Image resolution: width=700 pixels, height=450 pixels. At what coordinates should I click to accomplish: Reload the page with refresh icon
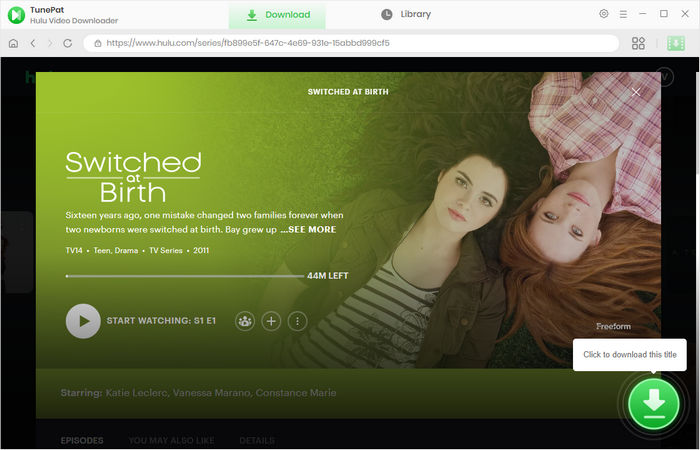point(68,43)
